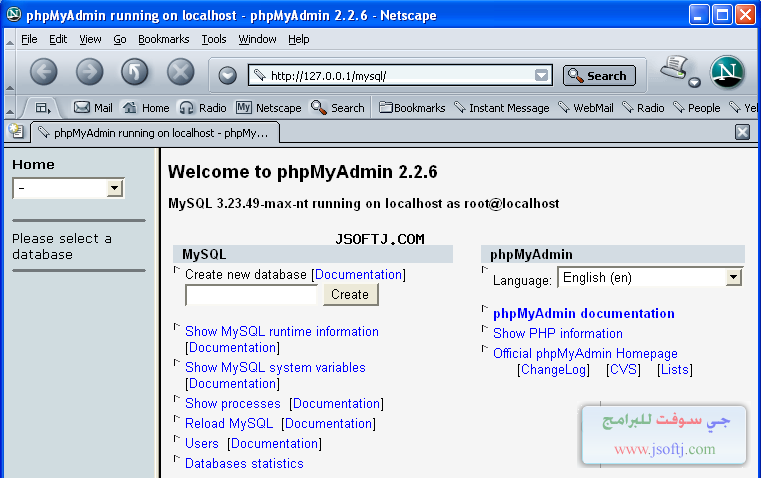Screen dimensions: 761x478
Task: Click the bookmark tag icon in URL bar
Action: (260, 75)
